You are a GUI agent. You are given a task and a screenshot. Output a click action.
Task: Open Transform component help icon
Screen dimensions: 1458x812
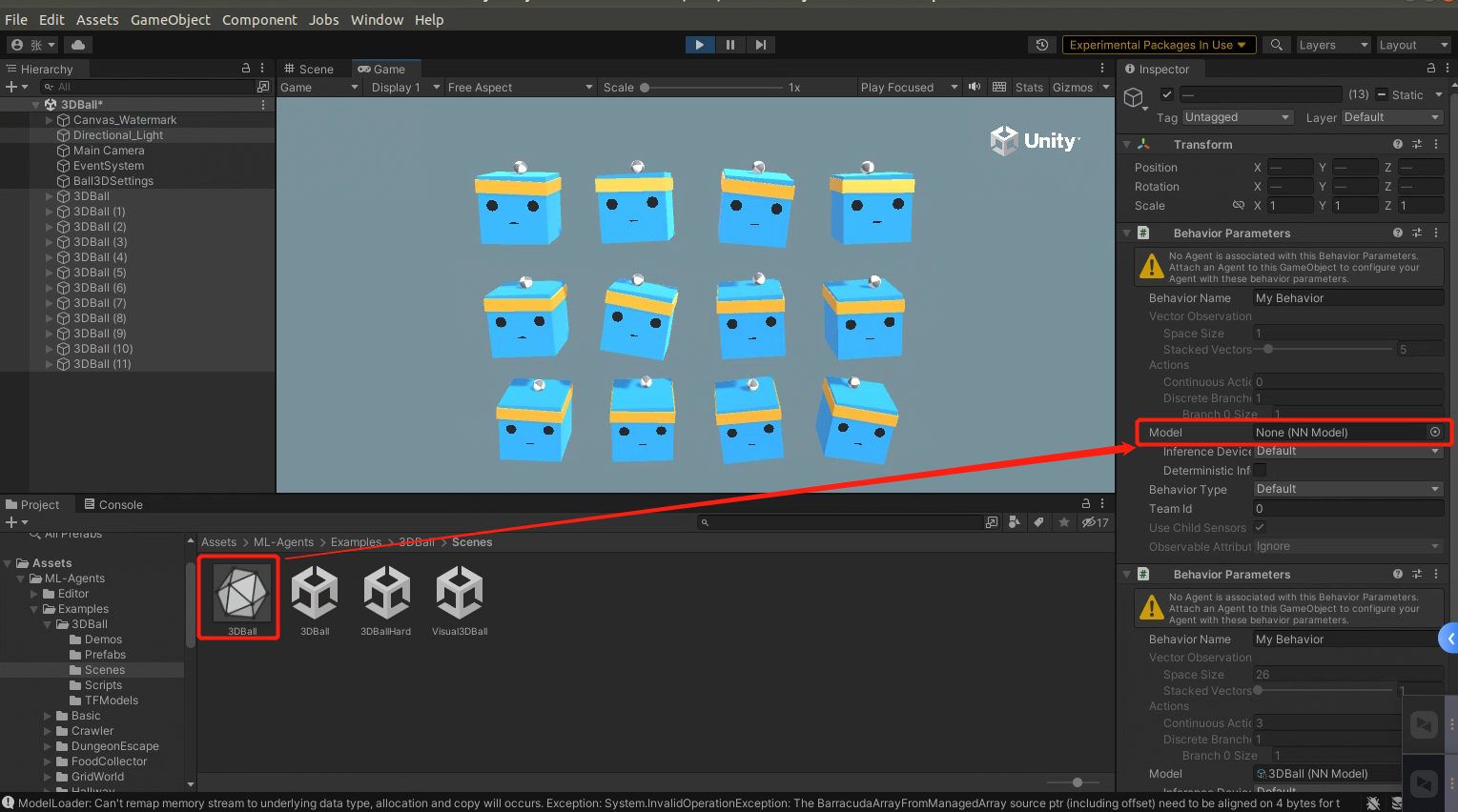point(1398,144)
